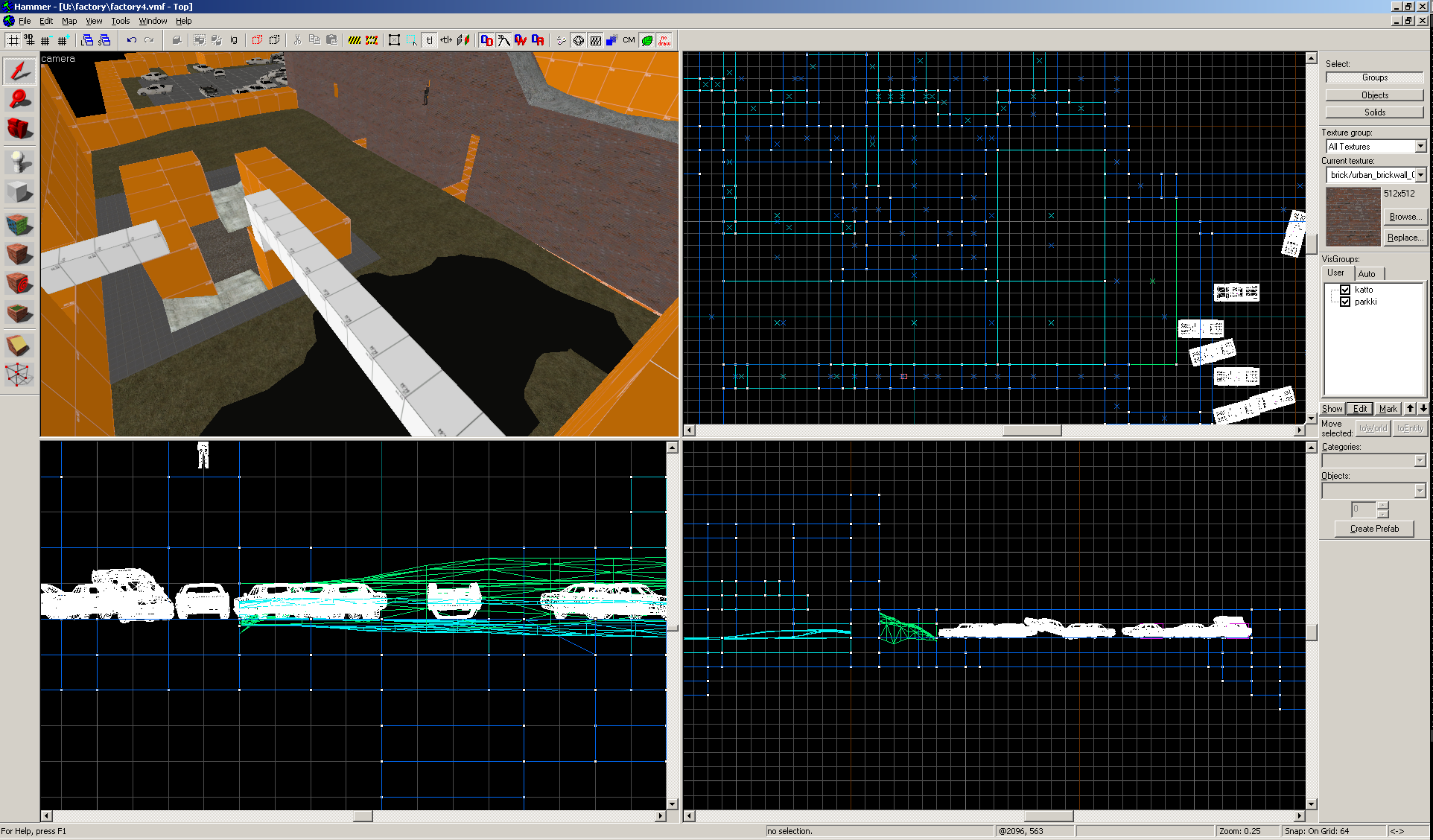Click the Browse texture button
Screen dimensions: 1433x840
(x=1404, y=217)
